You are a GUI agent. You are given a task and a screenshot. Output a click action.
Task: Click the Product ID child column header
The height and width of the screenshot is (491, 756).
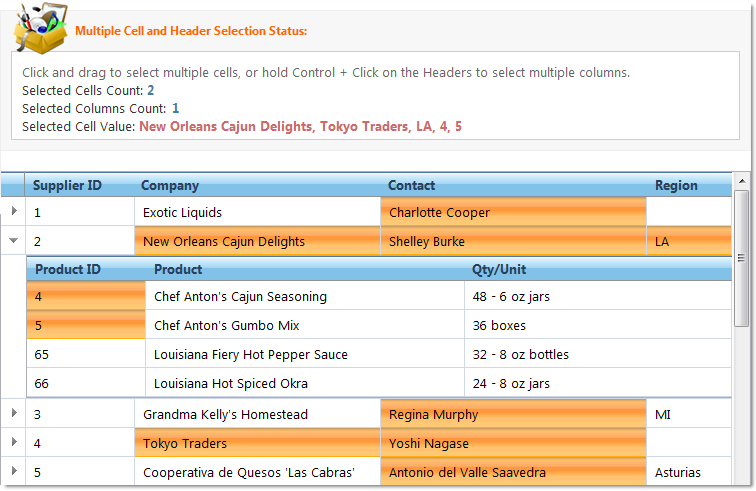68,269
